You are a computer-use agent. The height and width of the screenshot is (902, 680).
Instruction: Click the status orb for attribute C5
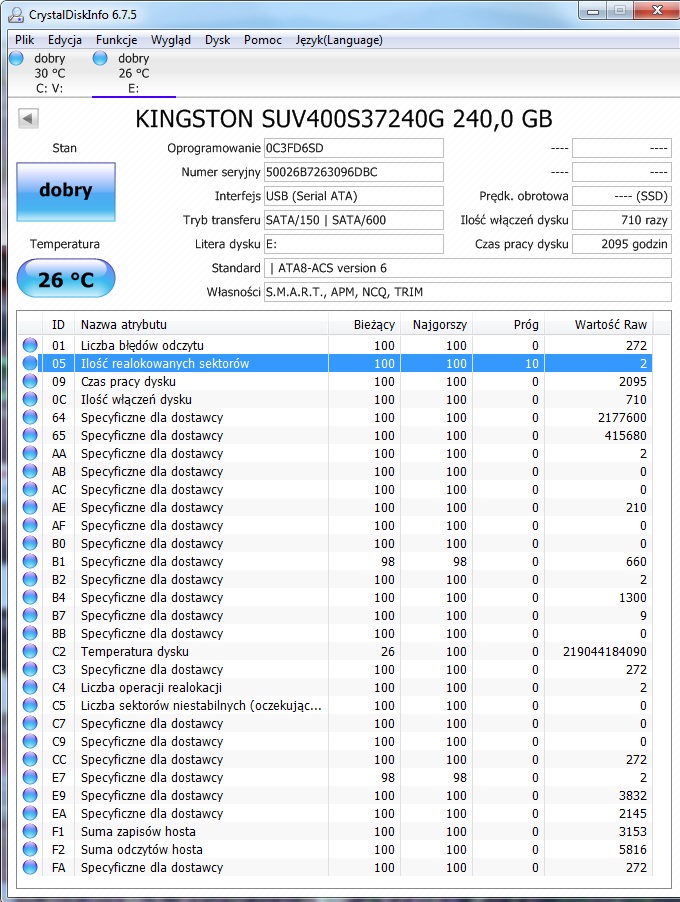tap(30, 705)
